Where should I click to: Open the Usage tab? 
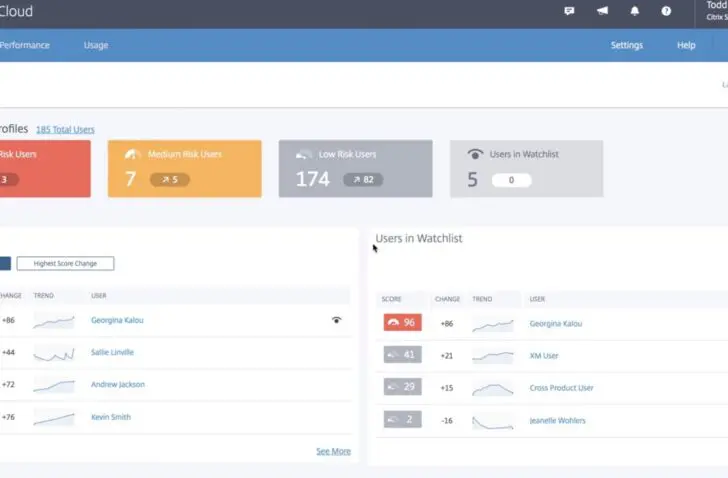pos(96,45)
